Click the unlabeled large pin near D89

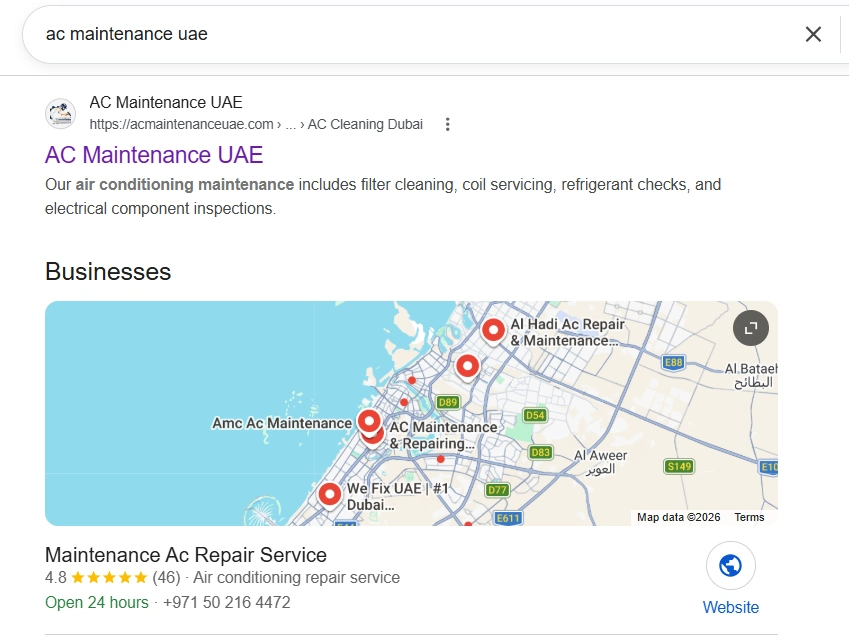point(467,367)
